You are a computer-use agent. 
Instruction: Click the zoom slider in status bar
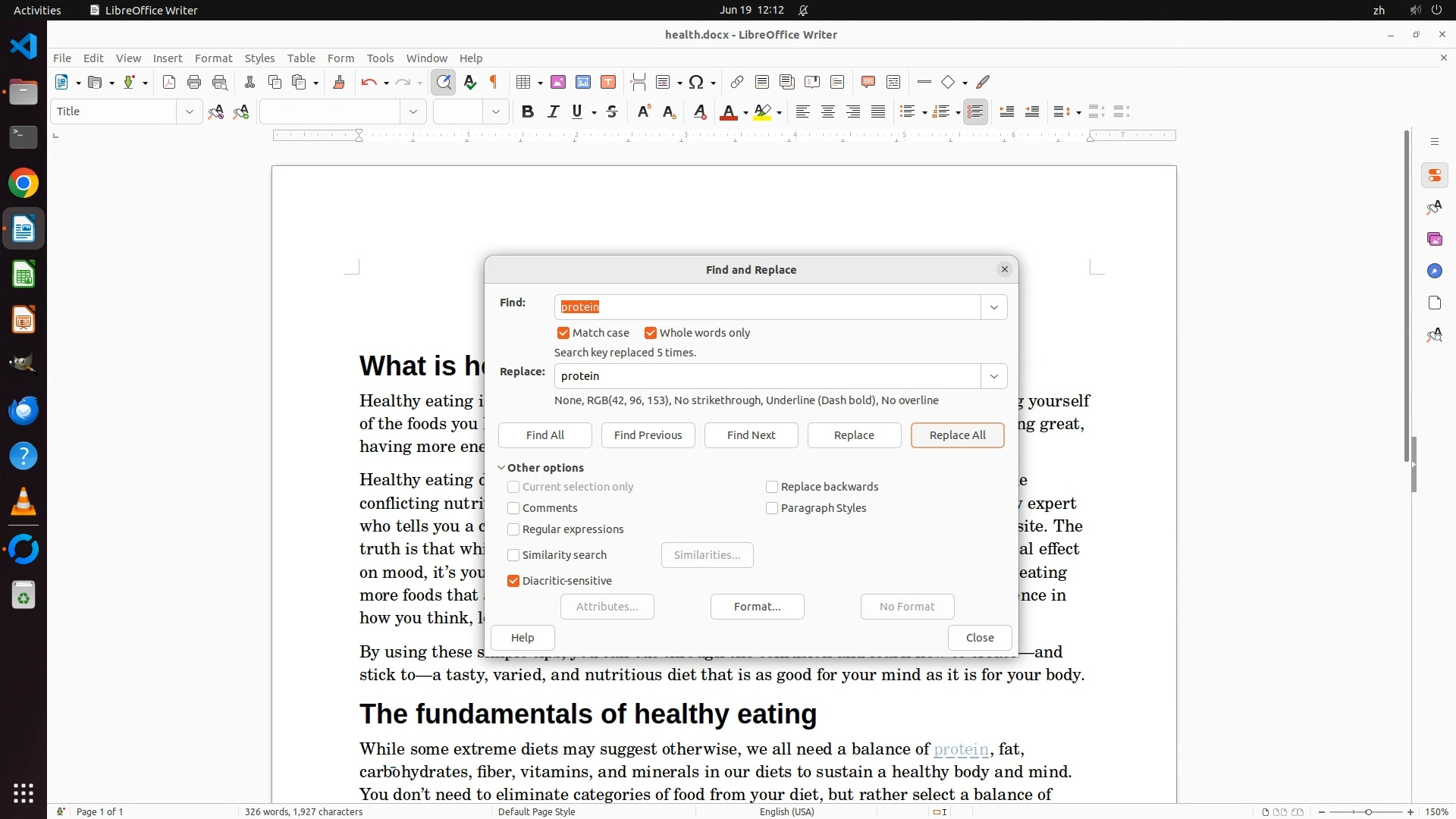pos(1367,812)
